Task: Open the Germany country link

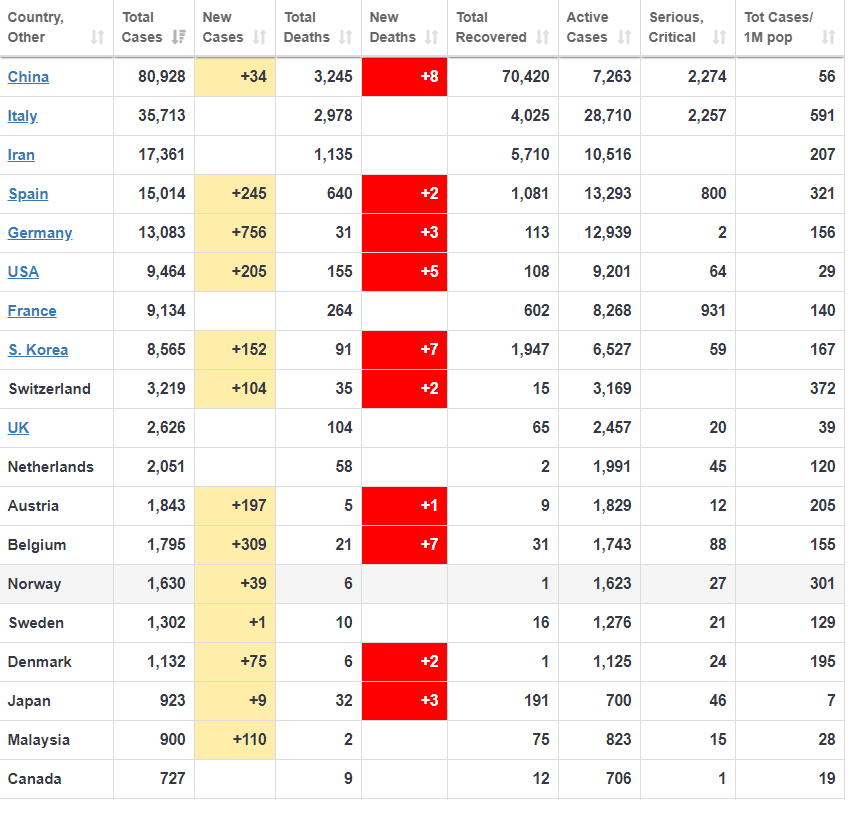Action: [x=40, y=233]
